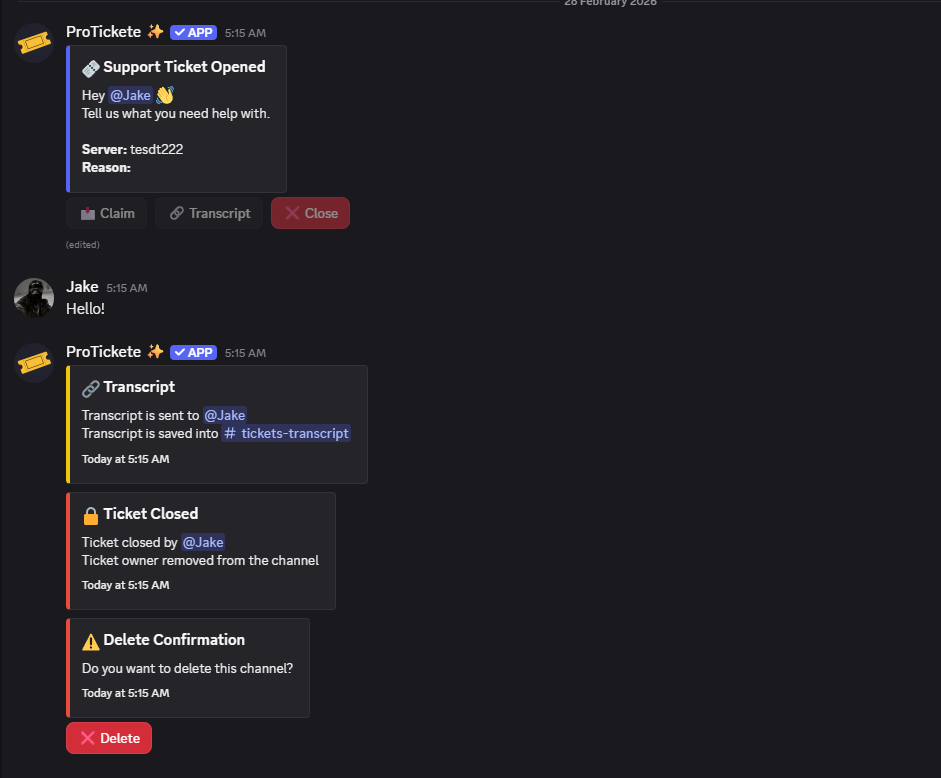Click ProTickete ticket avatar beside Transcript message
The width and height of the screenshot is (941, 778).
[34, 363]
